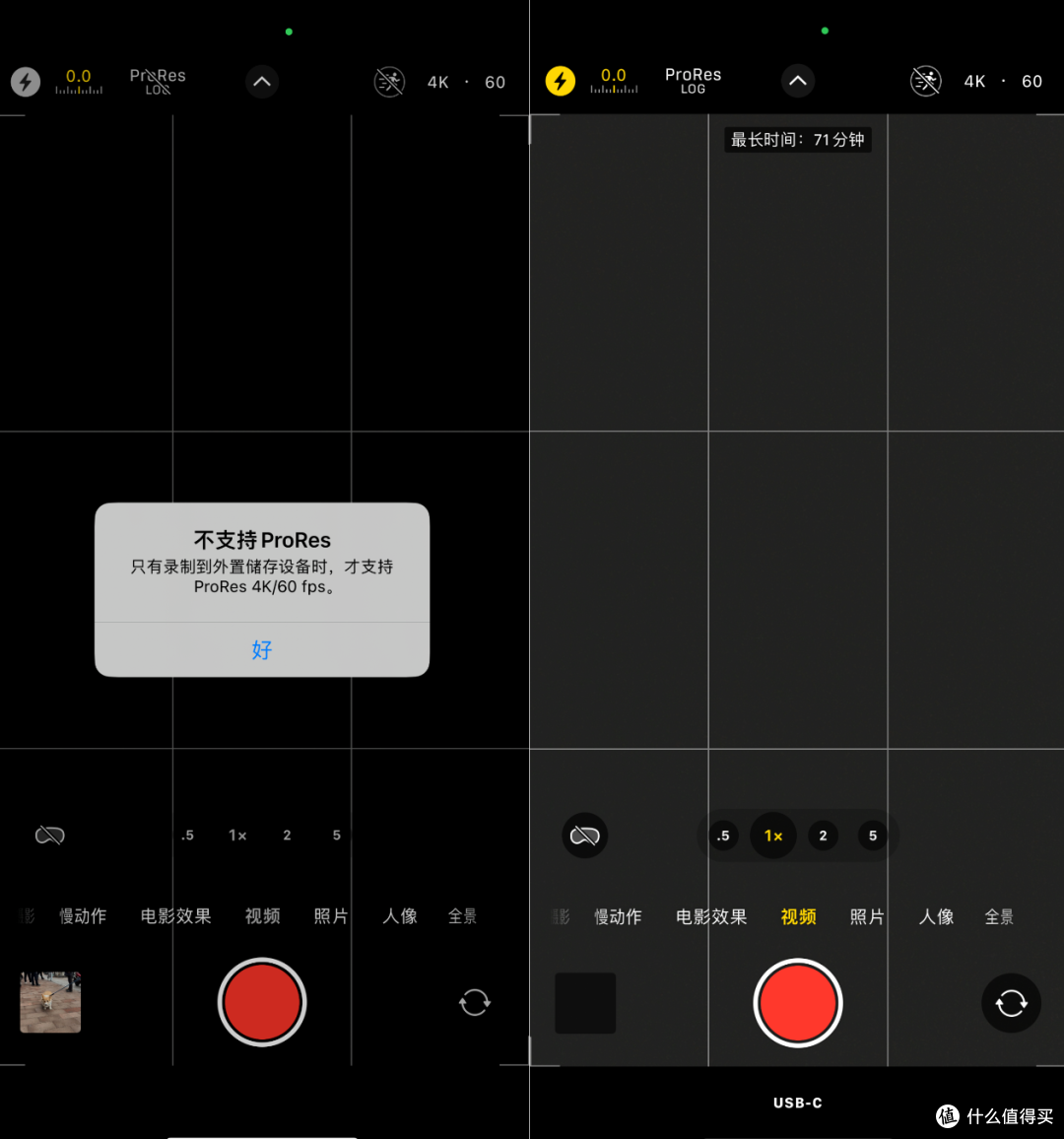Image resolution: width=1064 pixels, height=1139 pixels.
Task: Change 60 fps frame rate in right screen
Action: 1032,82
